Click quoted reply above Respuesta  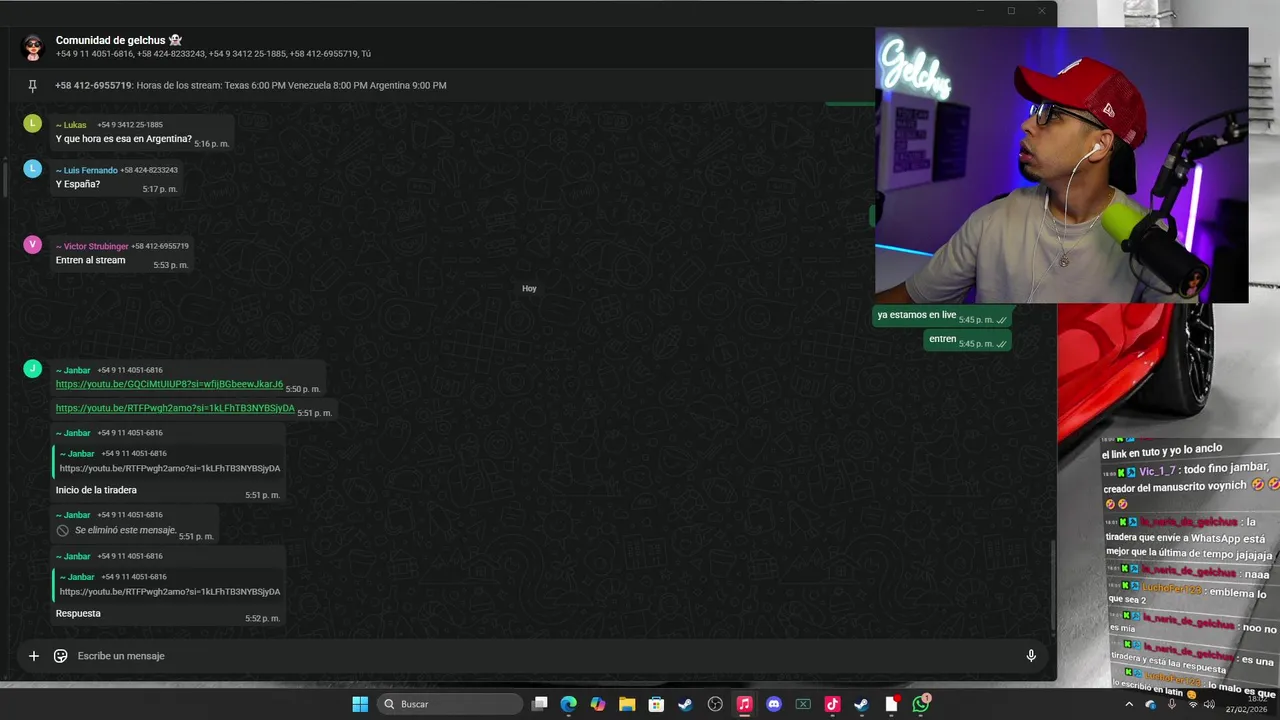(x=169, y=584)
